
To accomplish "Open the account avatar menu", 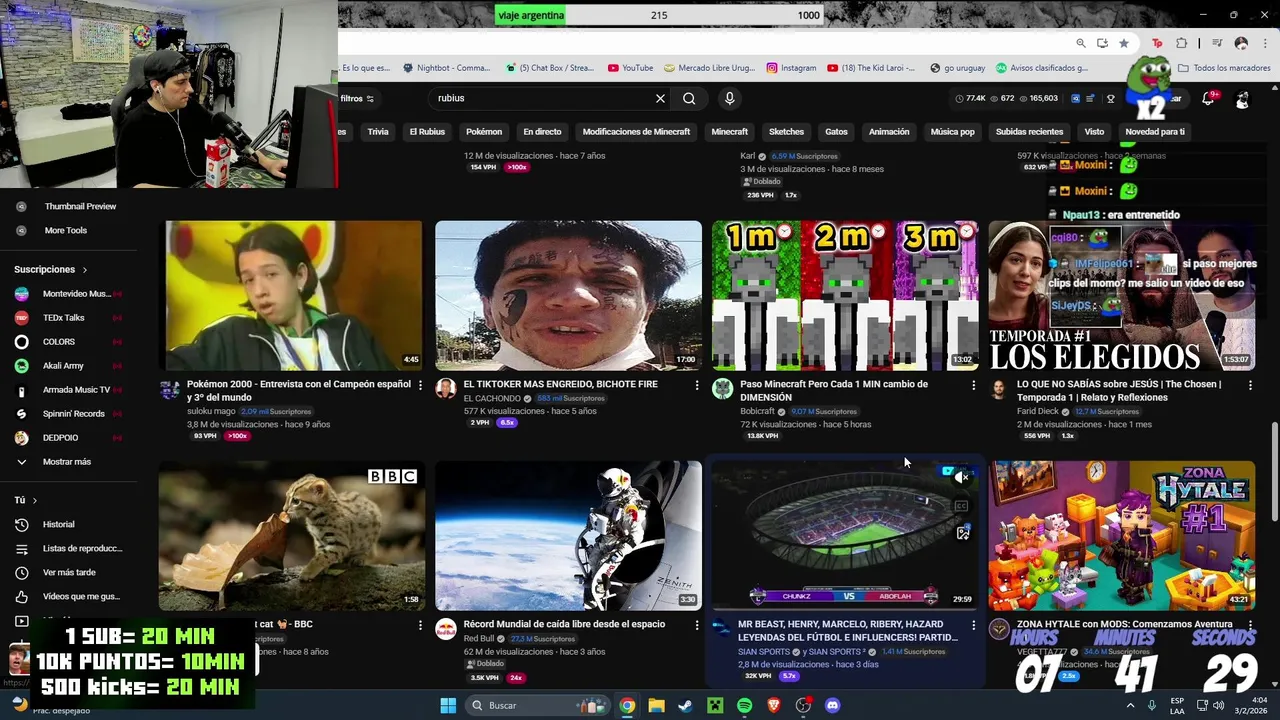I will [1242, 99].
